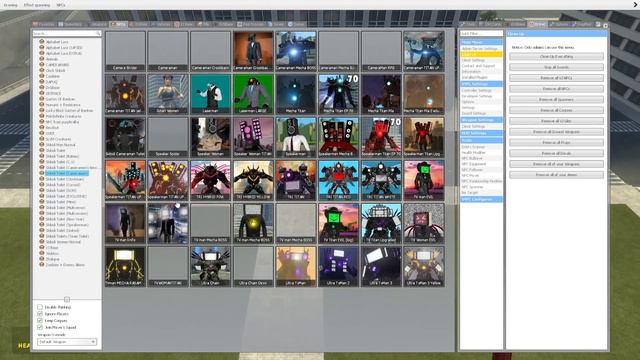The height and width of the screenshot is (360, 640).
Task: Click the Remove all Decals button
Action: click(556, 153)
